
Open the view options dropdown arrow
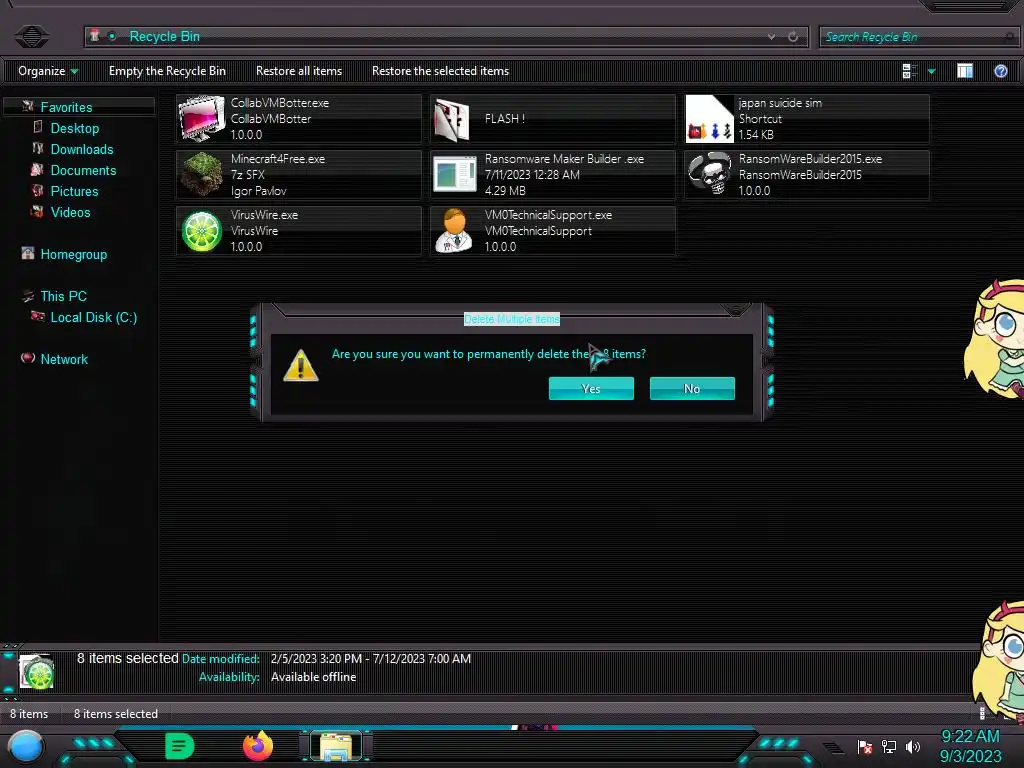[931, 71]
